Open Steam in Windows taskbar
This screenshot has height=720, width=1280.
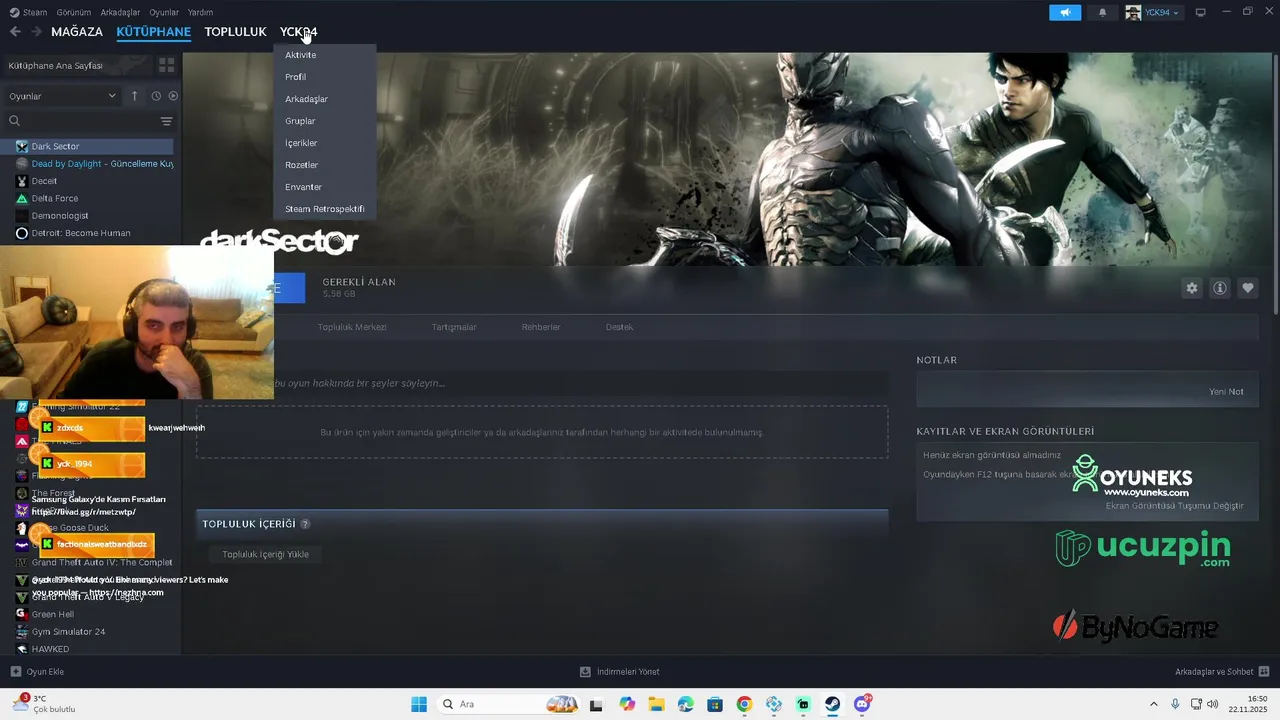(832, 704)
